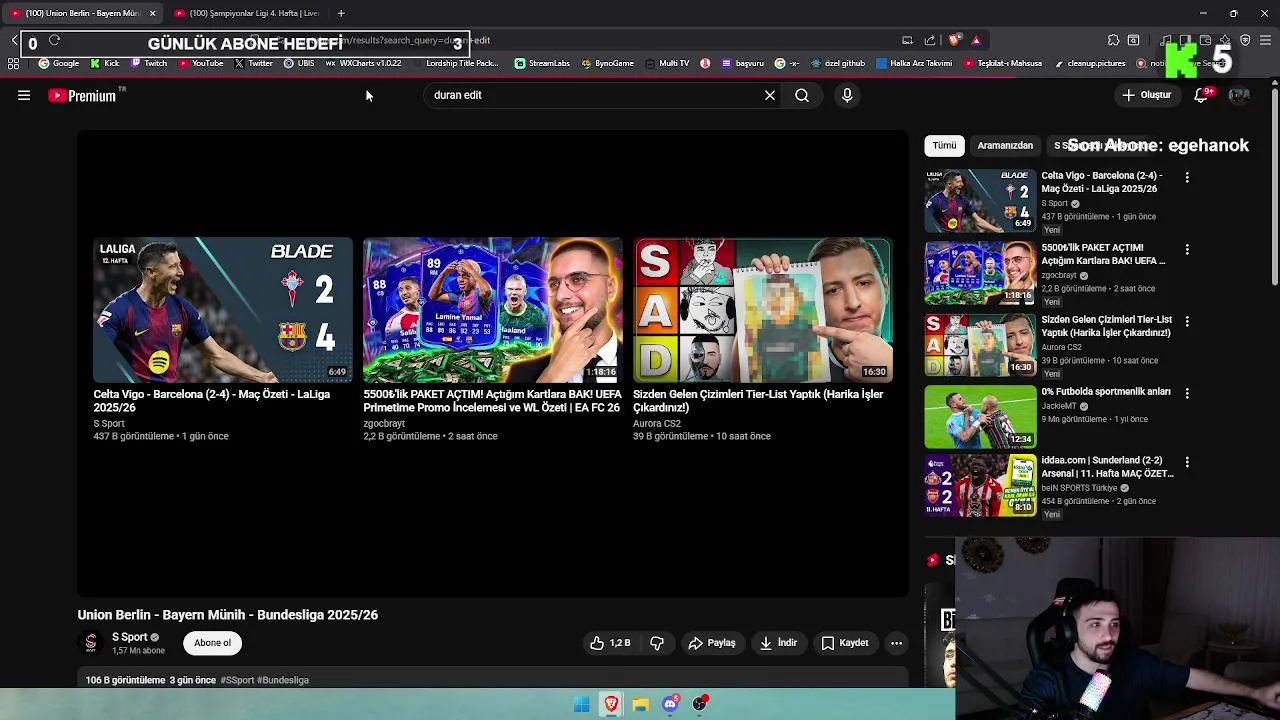The image size is (1280, 720).
Task: Open sidebar title 'Celta Vigo - Barcelona (2-4)'
Action: coord(1101,182)
